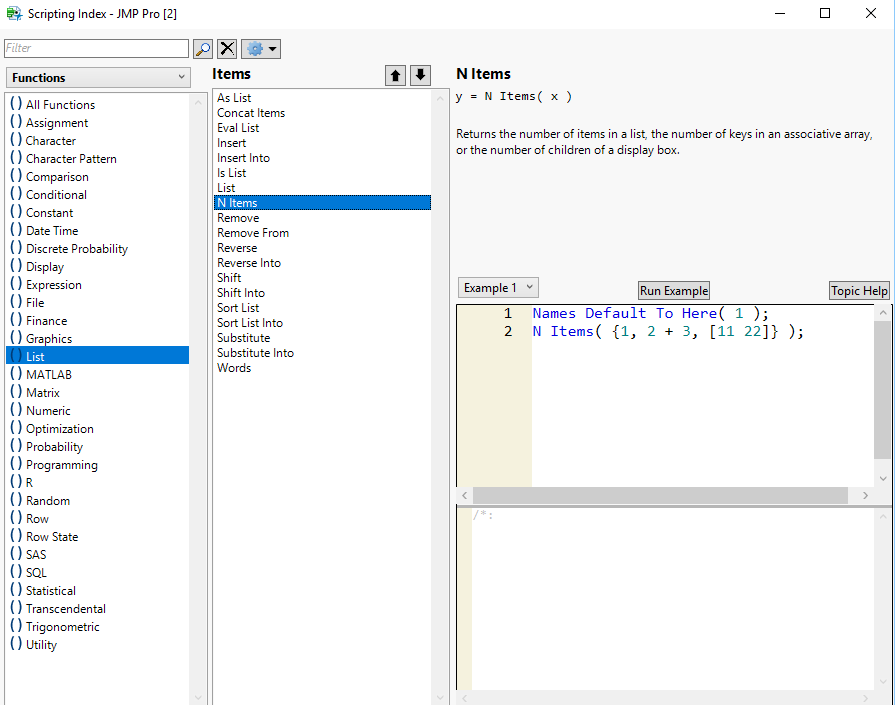The width and height of the screenshot is (895, 705).
Task: Select the Character Pattern category
Action: [x=71, y=159]
